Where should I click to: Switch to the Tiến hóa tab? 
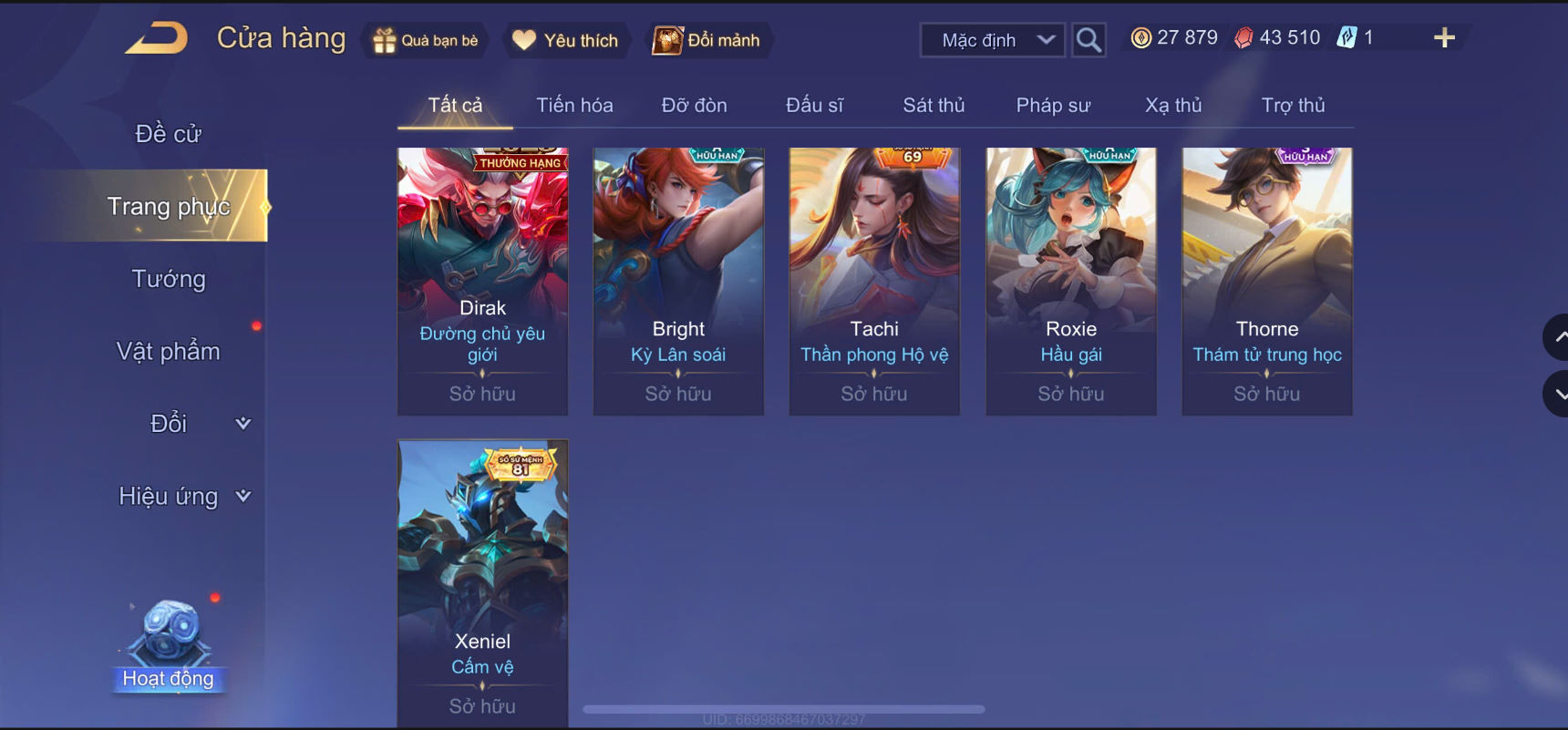574,106
